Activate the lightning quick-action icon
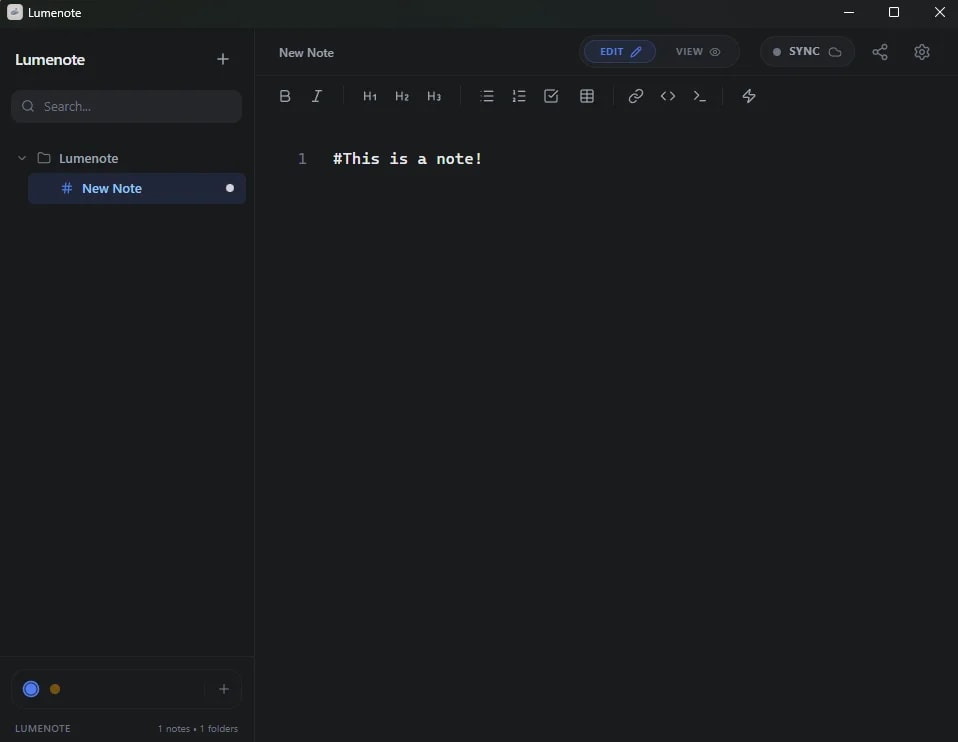958x742 pixels. coord(749,95)
